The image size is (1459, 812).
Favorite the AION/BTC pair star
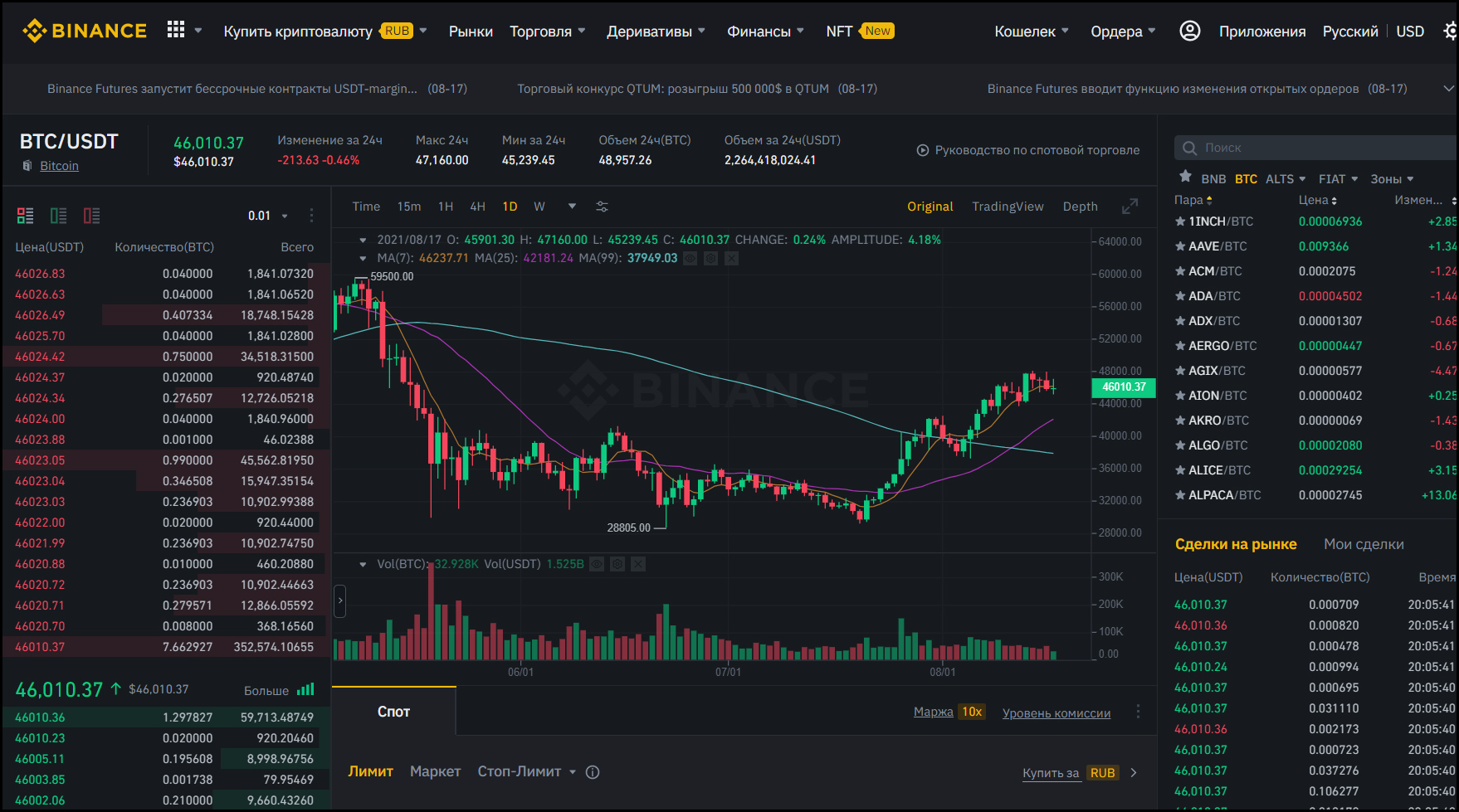click(x=1180, y=396)
